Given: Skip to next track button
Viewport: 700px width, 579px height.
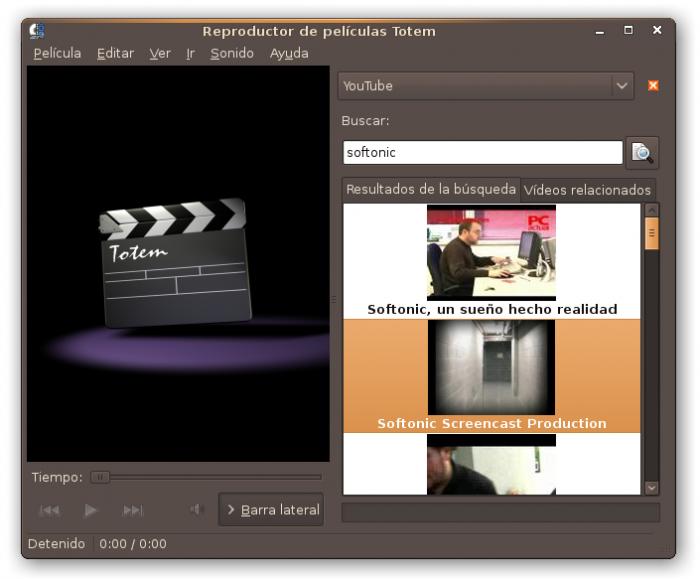Looking at the screenshot, I should pos(133,510).
